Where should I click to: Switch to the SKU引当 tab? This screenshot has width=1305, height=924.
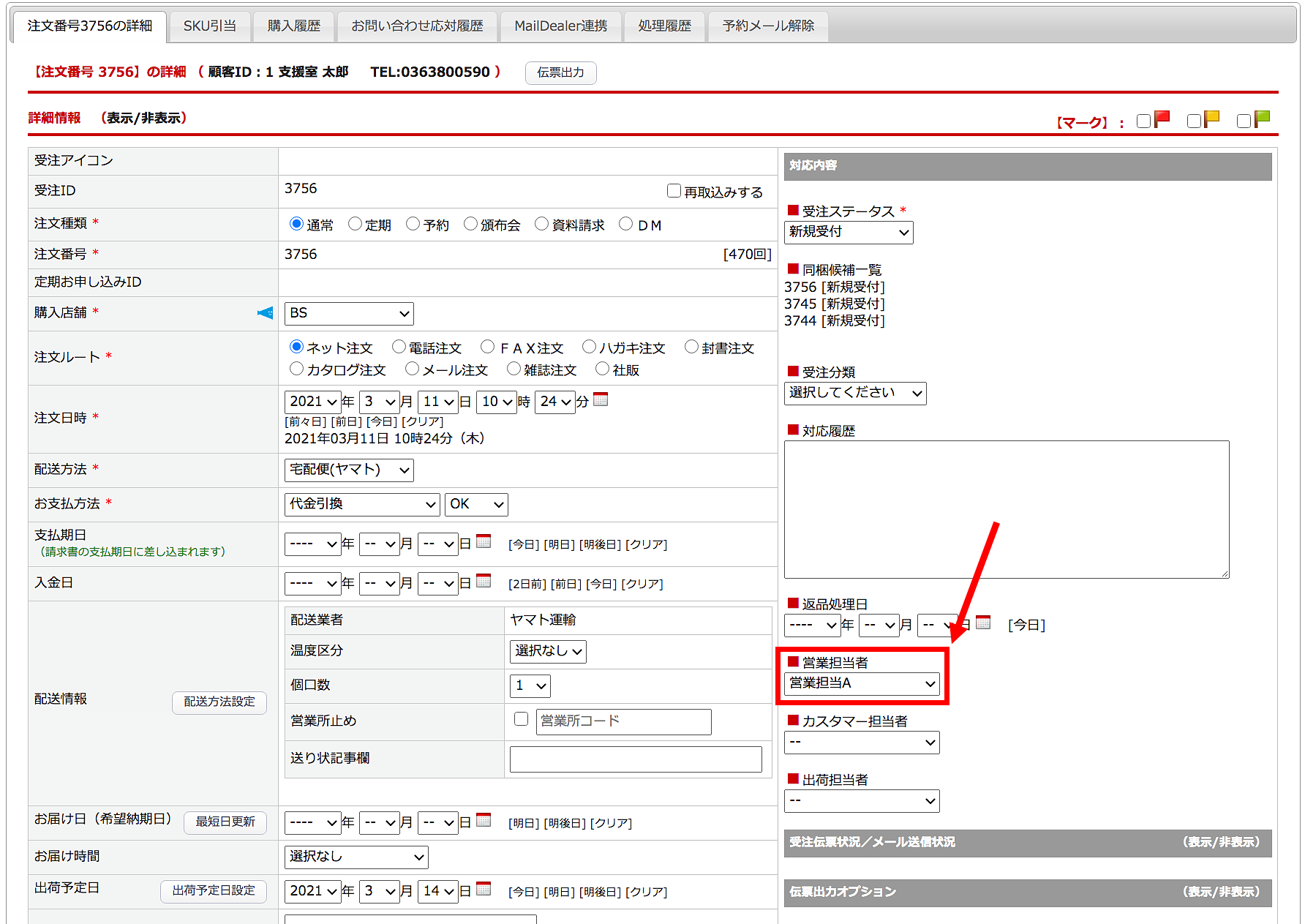tap(210, 26)
